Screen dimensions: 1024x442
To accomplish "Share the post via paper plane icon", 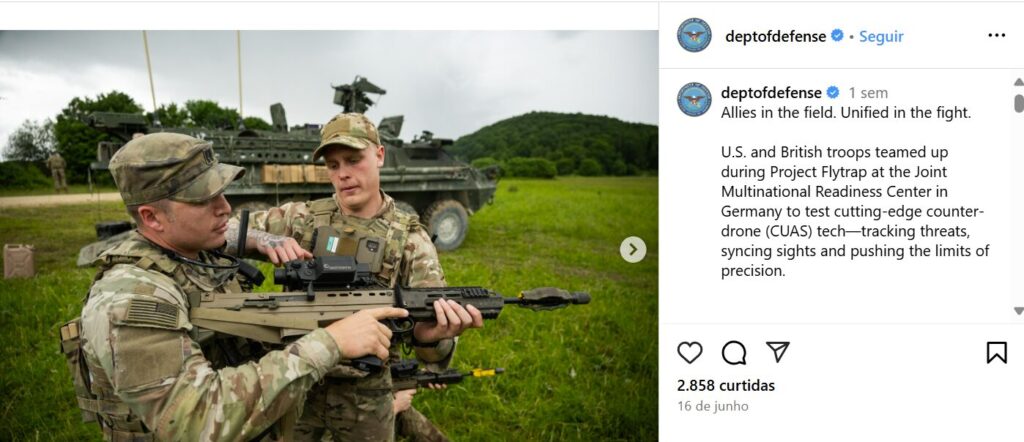I will pos(777,353).
